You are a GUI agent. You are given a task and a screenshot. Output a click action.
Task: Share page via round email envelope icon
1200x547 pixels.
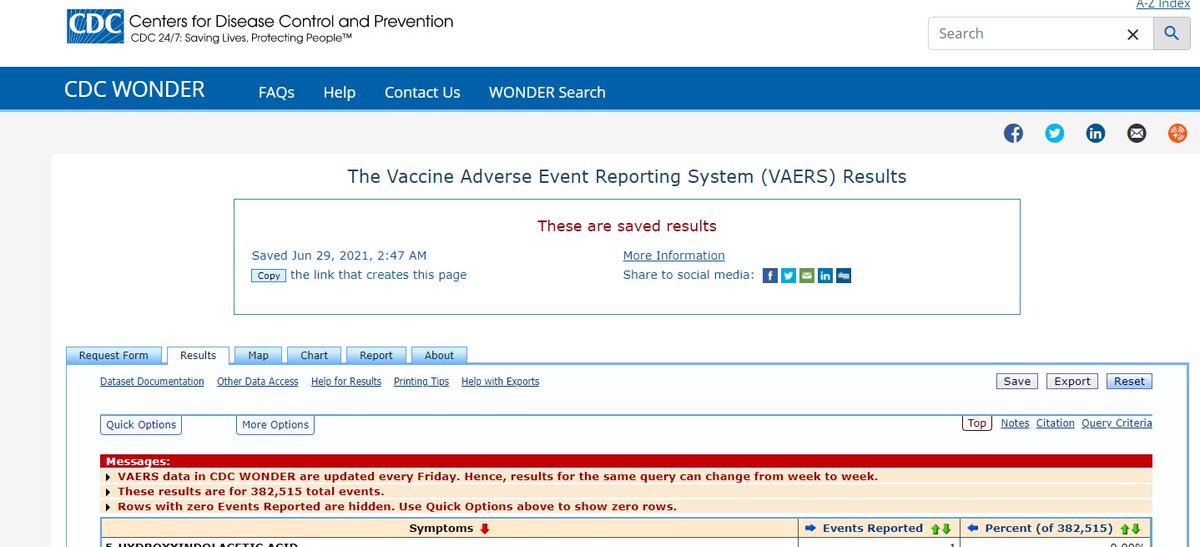pyautogui.click(x=1136, y=133)
